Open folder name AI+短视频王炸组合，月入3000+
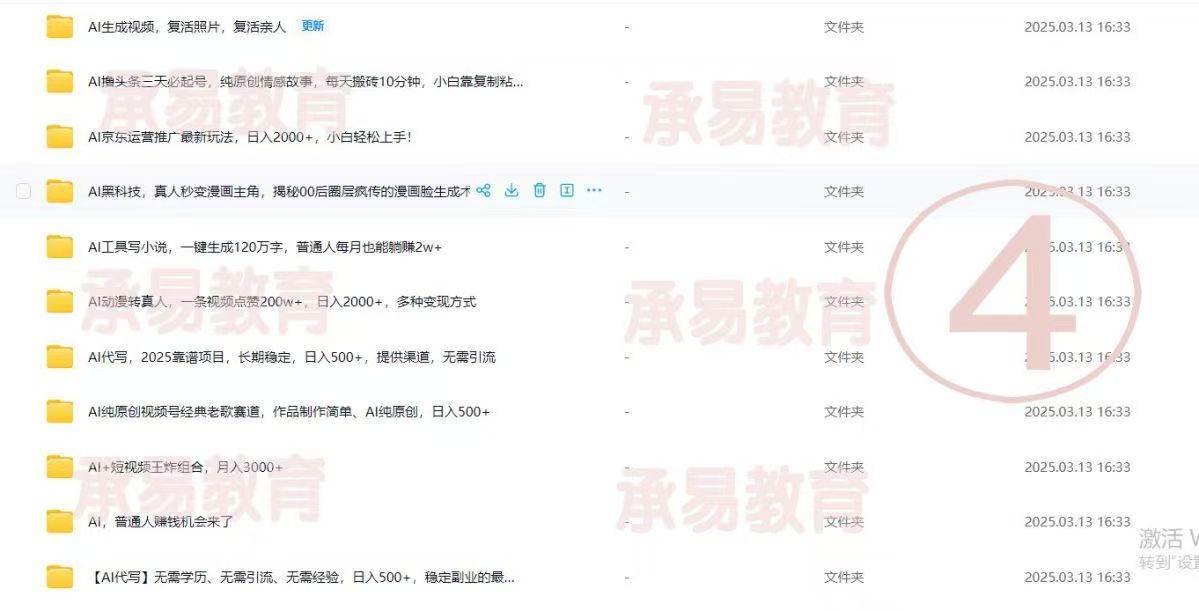This screenshot has width=1199, height=611. [186, 467]
